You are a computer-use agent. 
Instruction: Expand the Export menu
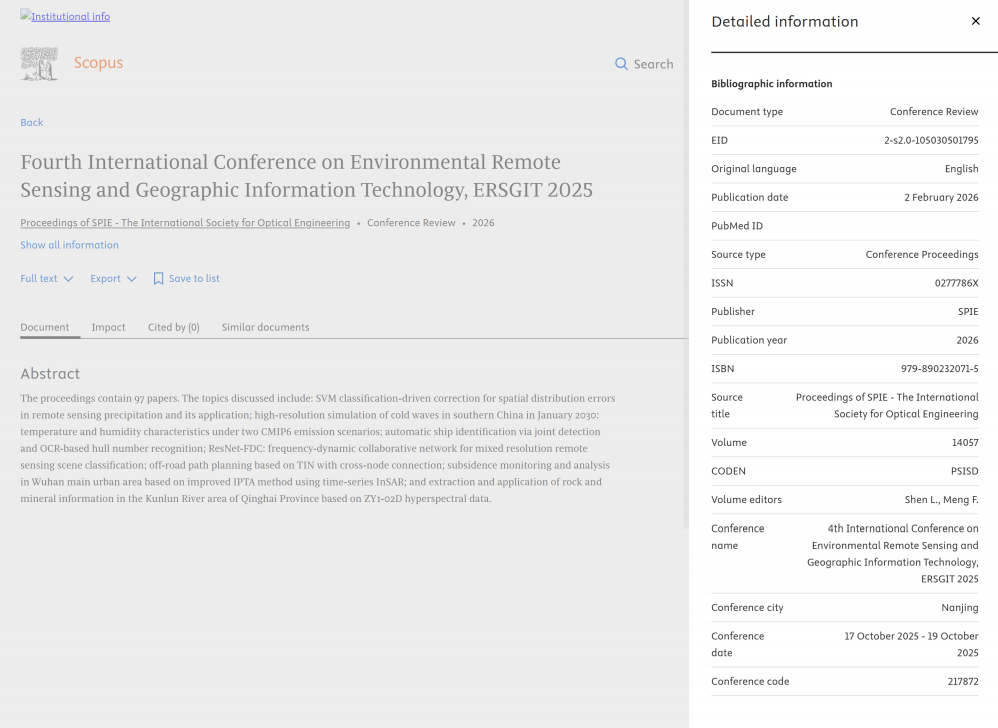pos(105,278)
